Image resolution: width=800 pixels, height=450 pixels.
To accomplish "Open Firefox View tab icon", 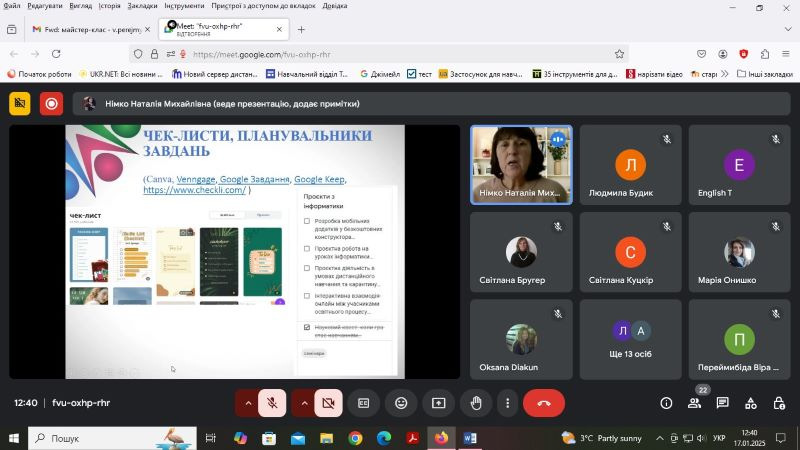I will [12, 30].
